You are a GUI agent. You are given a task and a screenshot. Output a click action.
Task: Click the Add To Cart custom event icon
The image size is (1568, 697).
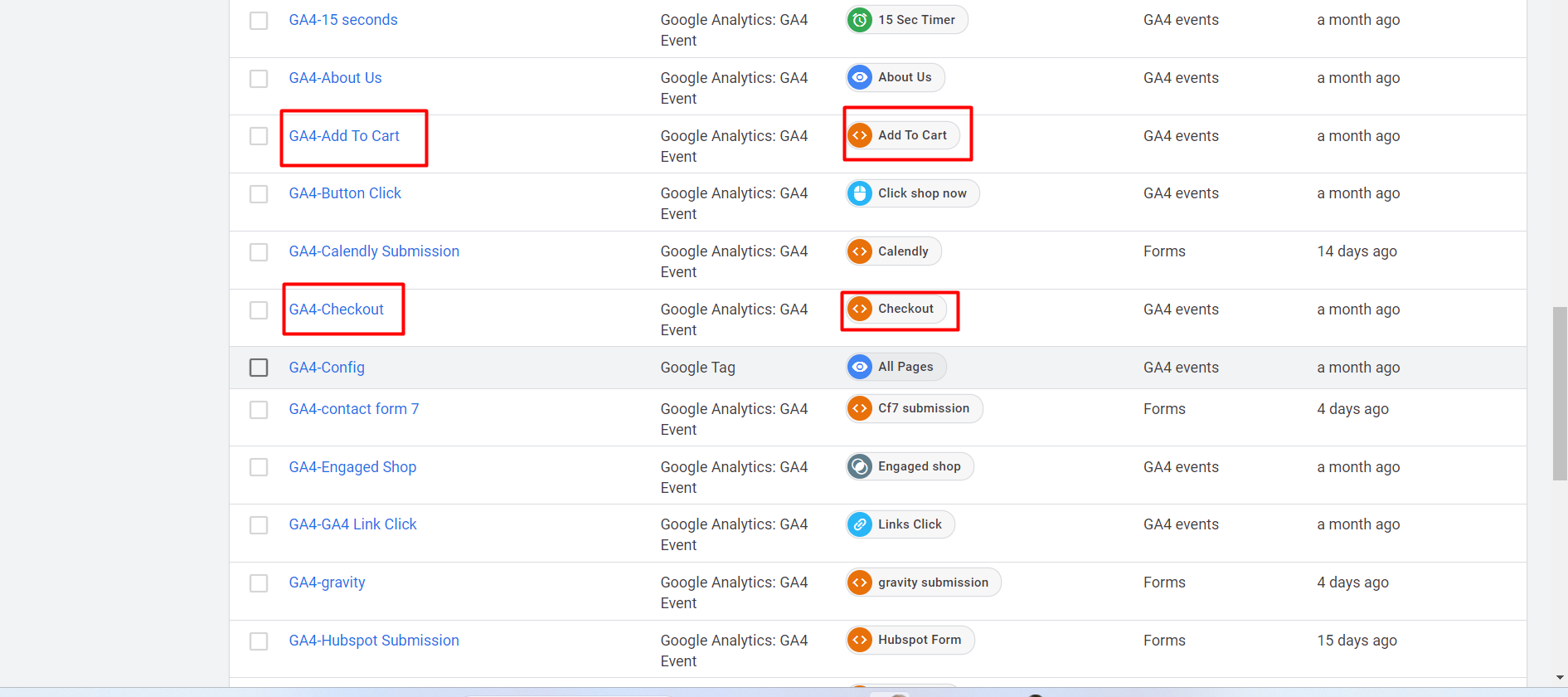pos(860,135)
